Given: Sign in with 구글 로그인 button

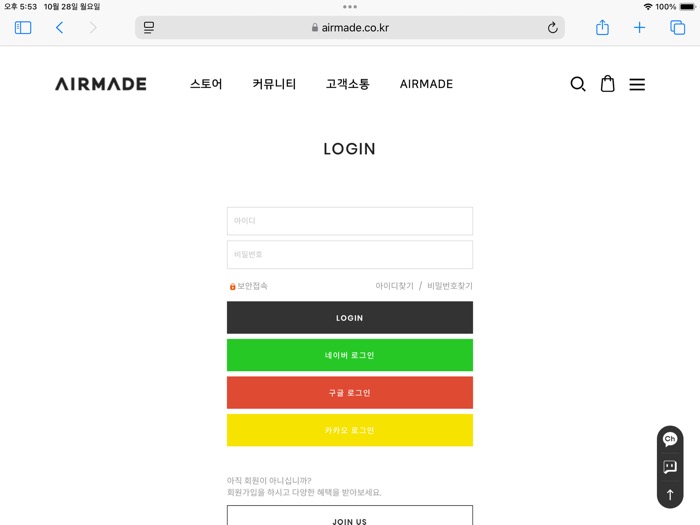Looking at the screenshot, I should pos(350,392).
